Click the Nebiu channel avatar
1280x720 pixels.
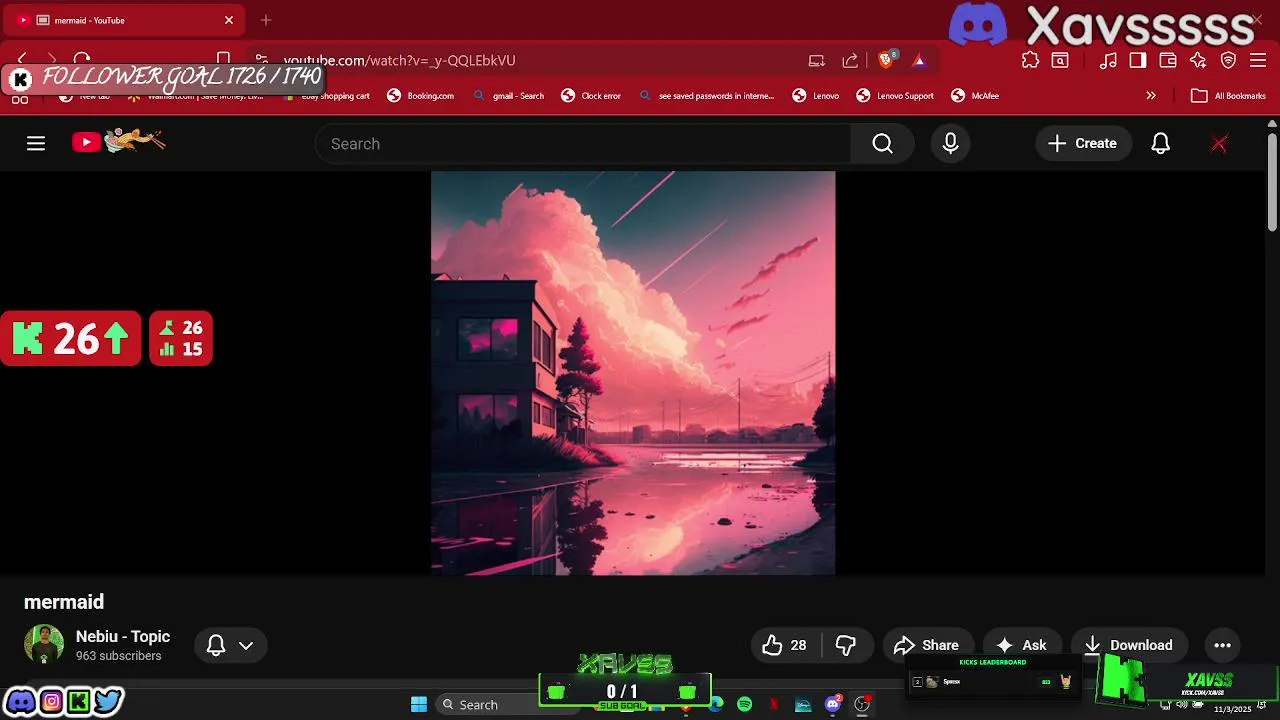[44, 645]
